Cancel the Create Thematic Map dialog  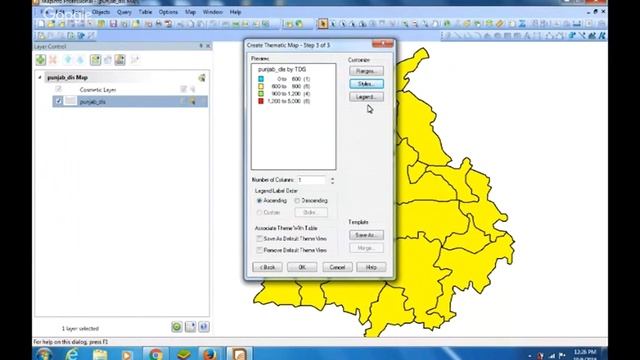337,267
